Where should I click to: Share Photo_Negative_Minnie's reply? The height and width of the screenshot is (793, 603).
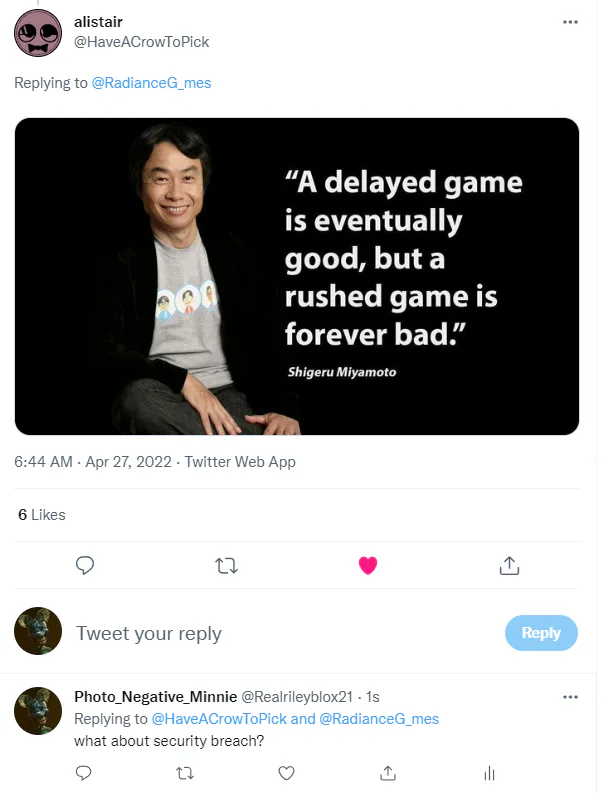coord(388,773)
